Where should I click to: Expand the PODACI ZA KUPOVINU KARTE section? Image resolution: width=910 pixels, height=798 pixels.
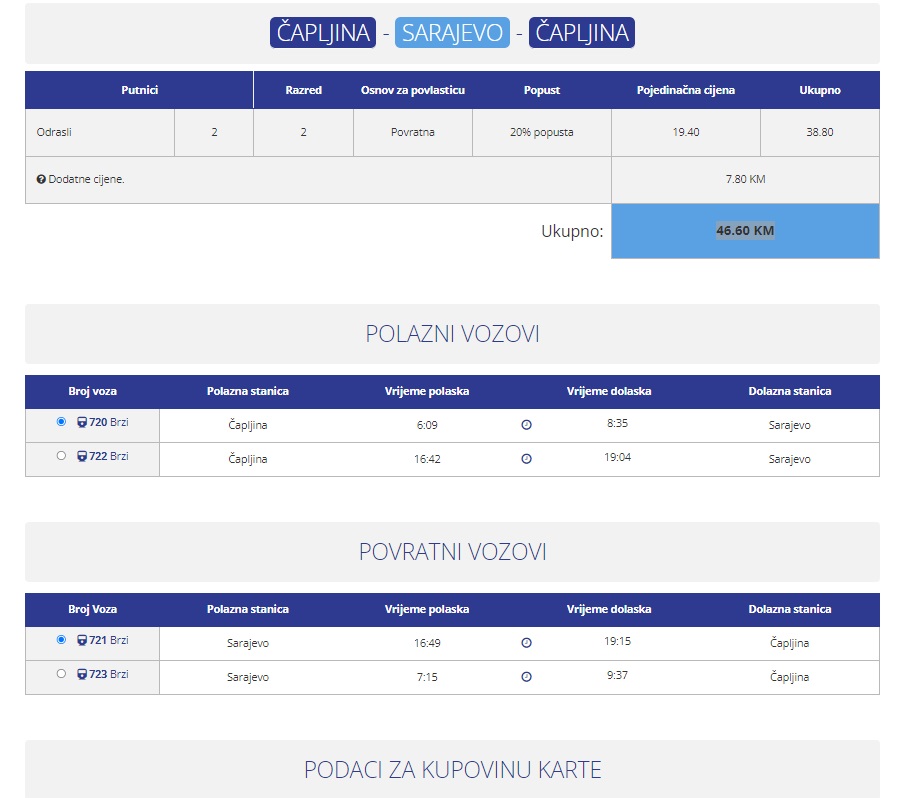tap(452, 770)
